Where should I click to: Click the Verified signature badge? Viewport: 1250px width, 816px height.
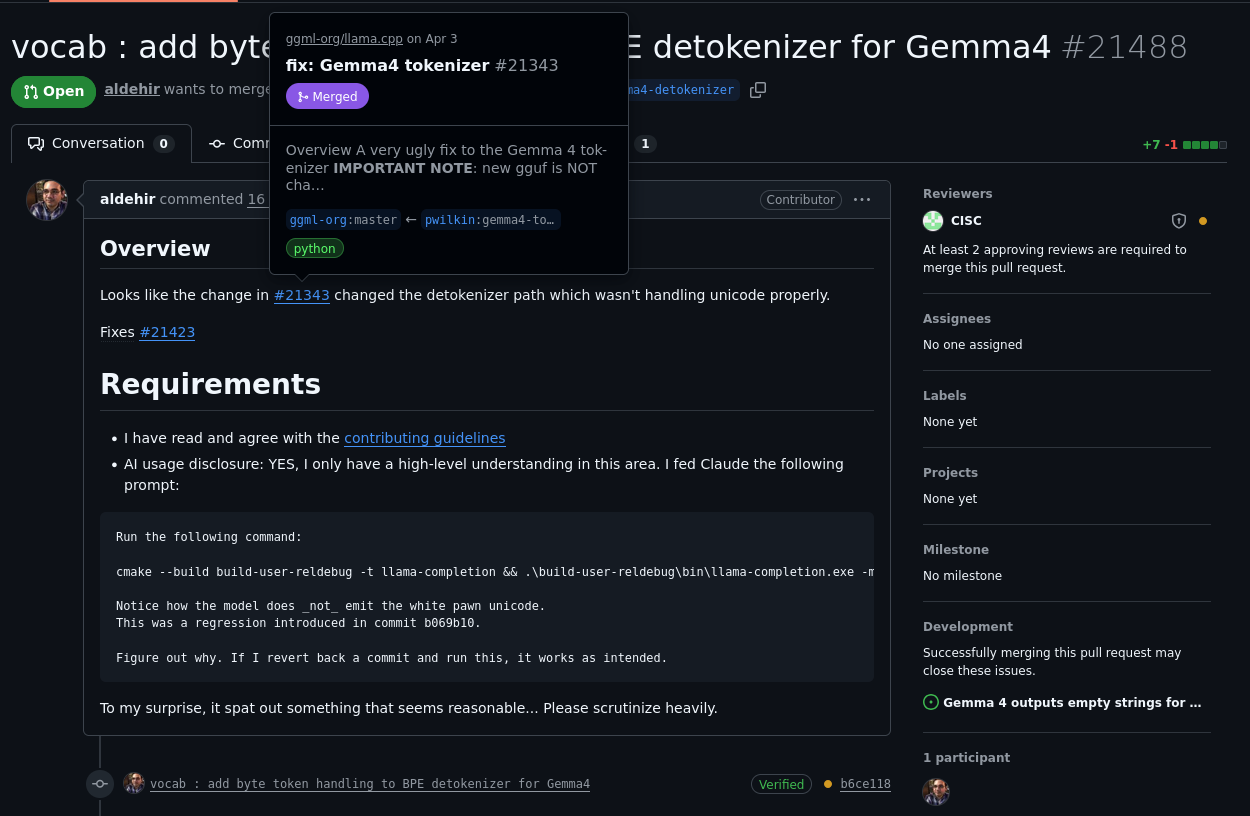click(781, 784)
